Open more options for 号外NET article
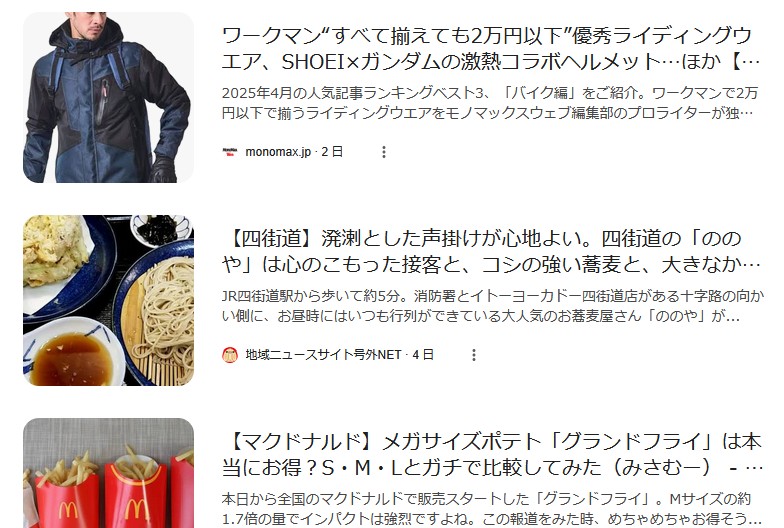Viewport: 784px width, 528px height. tap(474, 355)
